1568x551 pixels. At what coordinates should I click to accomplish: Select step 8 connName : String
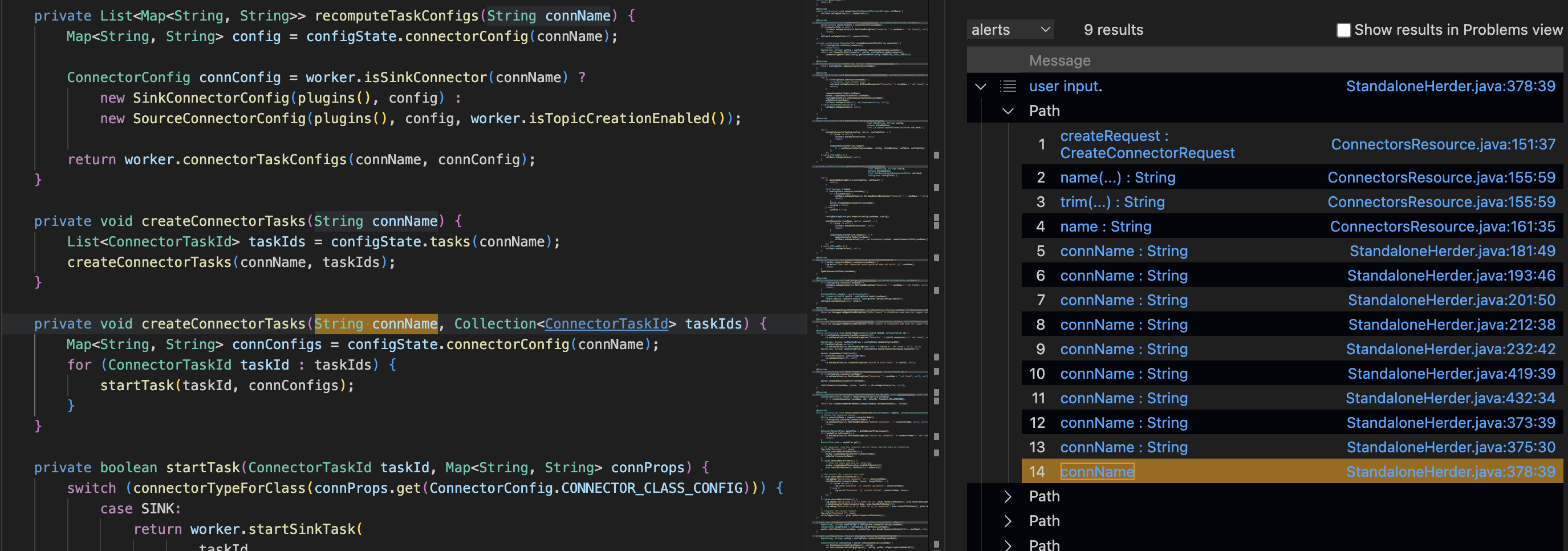coord(1124,325)
